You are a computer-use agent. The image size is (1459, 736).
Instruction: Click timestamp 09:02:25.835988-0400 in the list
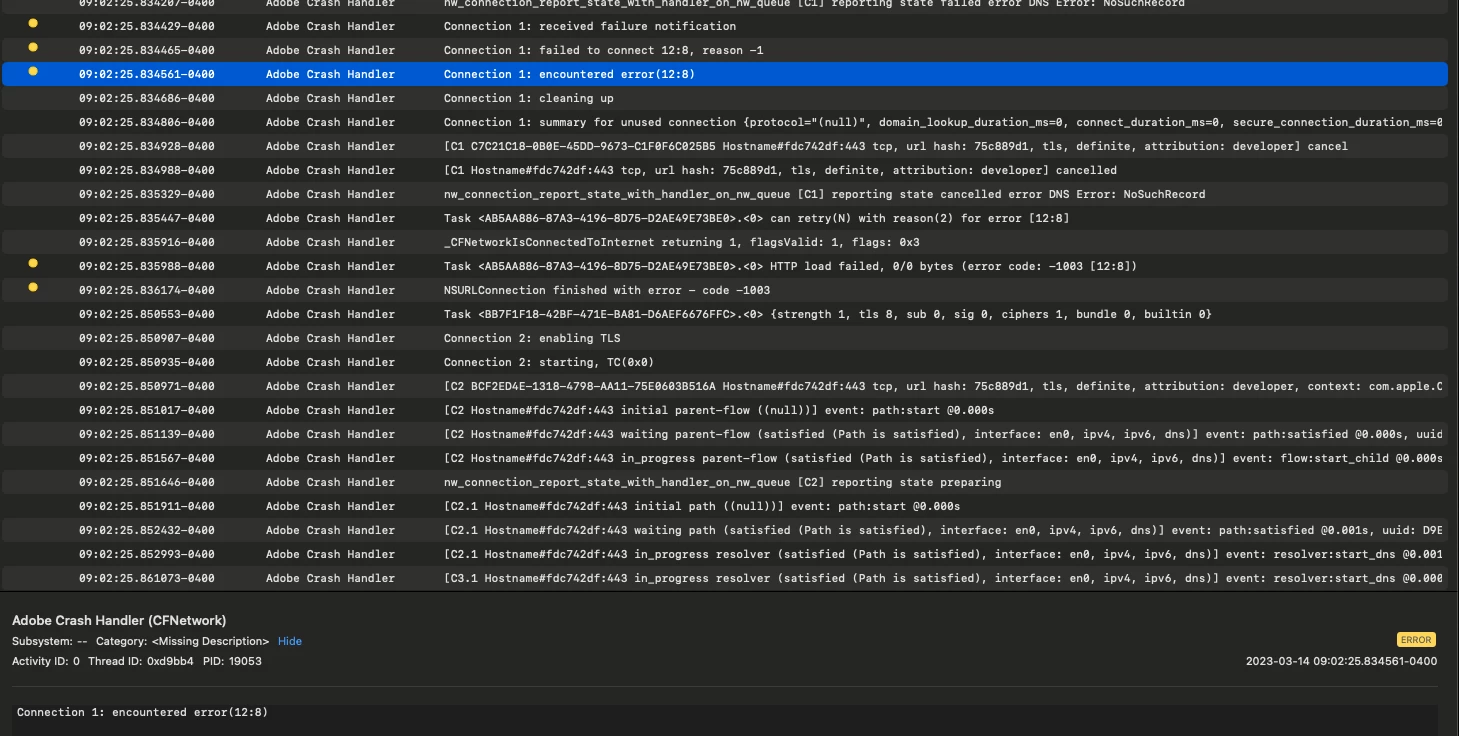(147, 266)
